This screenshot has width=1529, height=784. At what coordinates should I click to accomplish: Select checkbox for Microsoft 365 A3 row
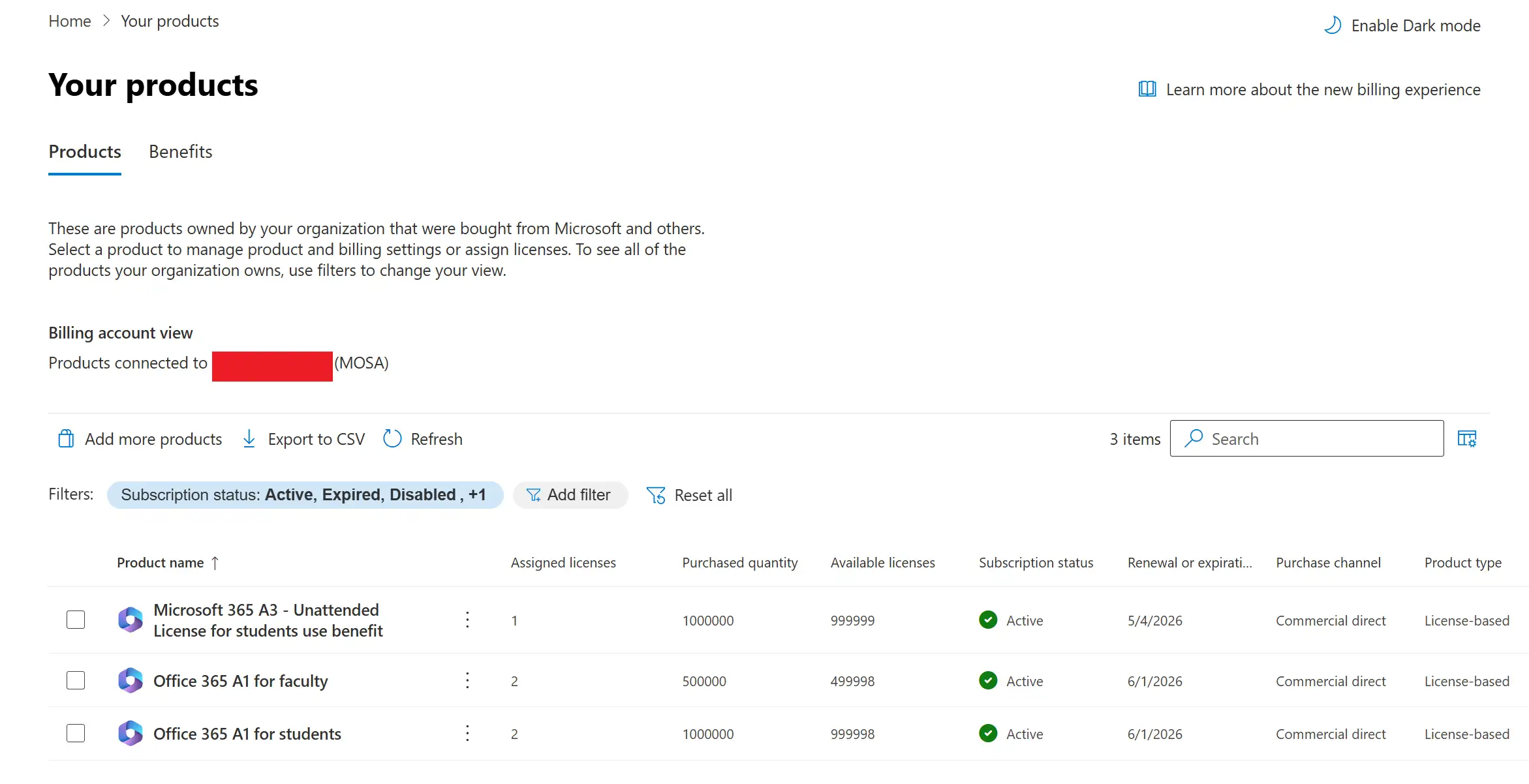click(76, 620)
